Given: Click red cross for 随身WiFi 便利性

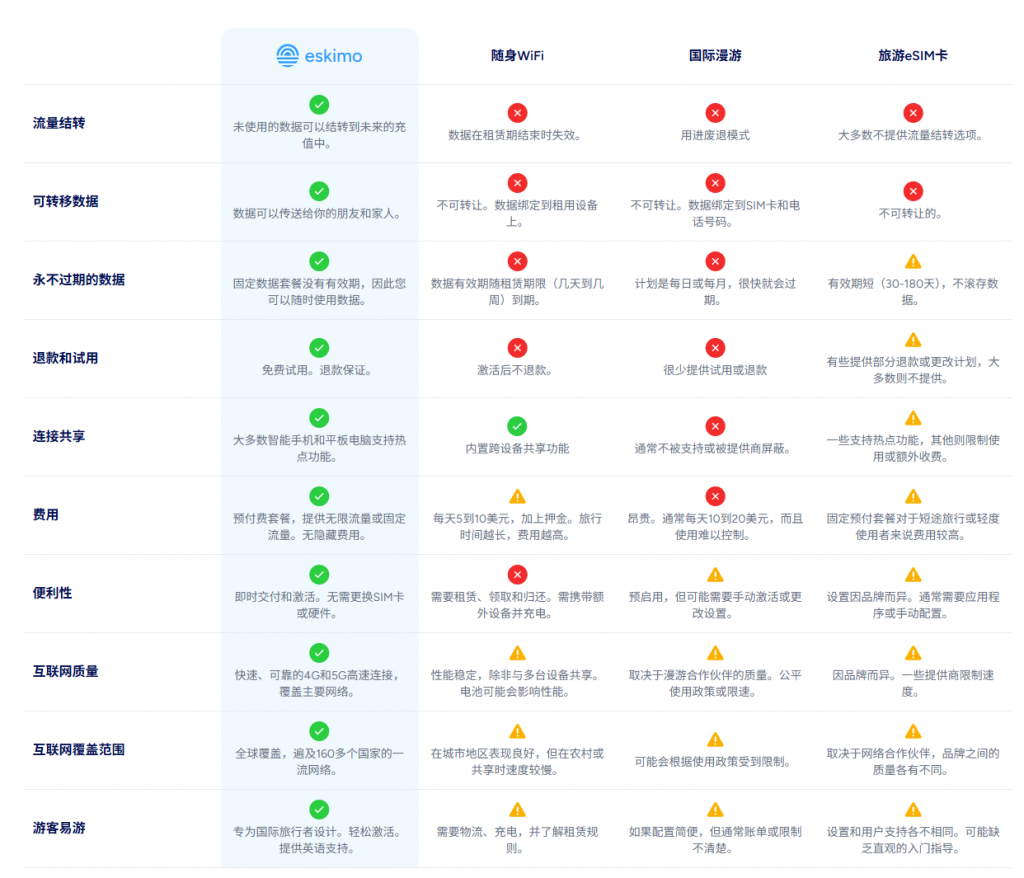Looking at the screenshot, I should (x=517, y=575).
